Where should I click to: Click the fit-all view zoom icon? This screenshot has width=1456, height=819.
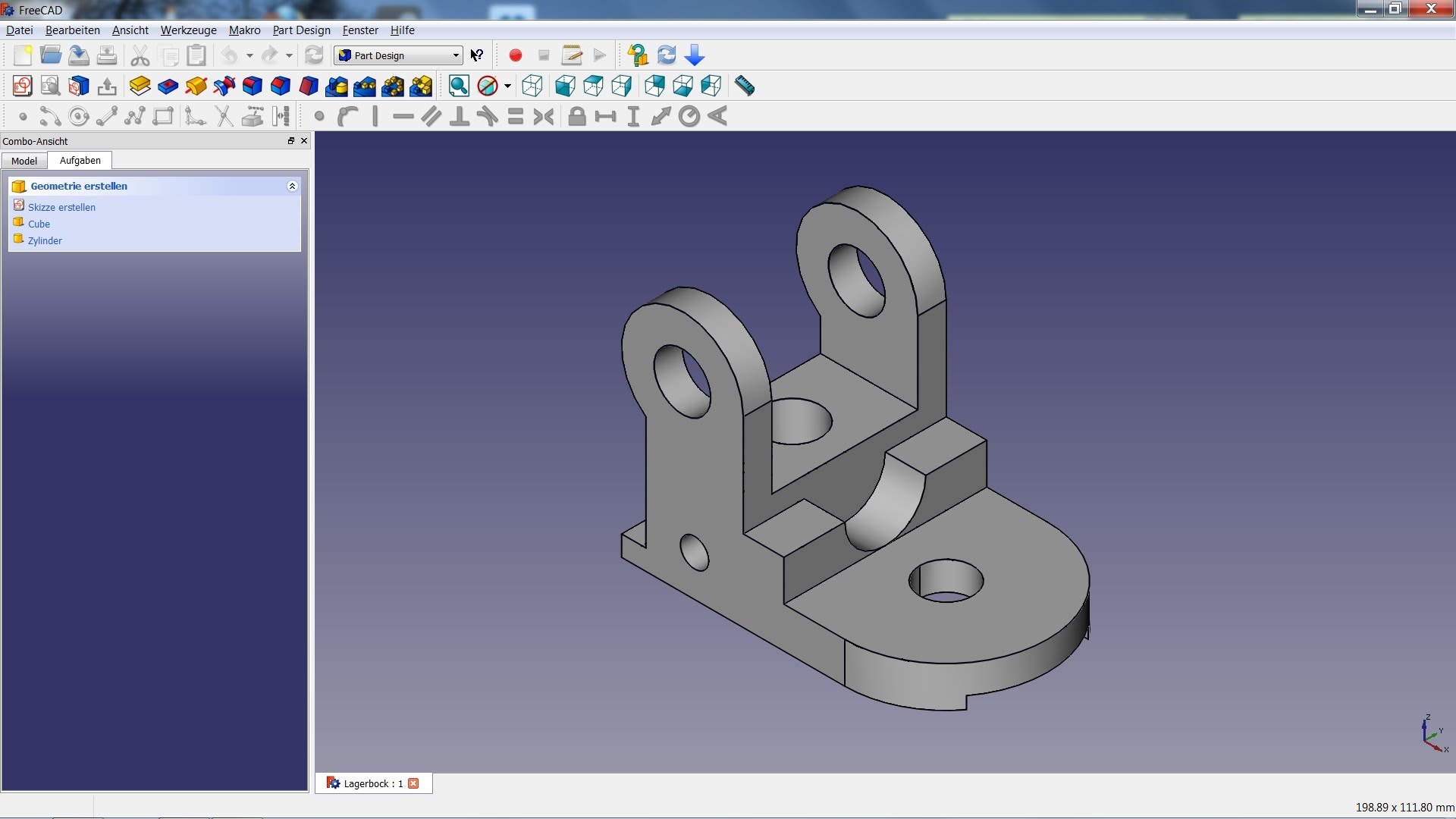pyautogui.click(x=459, y=86)
